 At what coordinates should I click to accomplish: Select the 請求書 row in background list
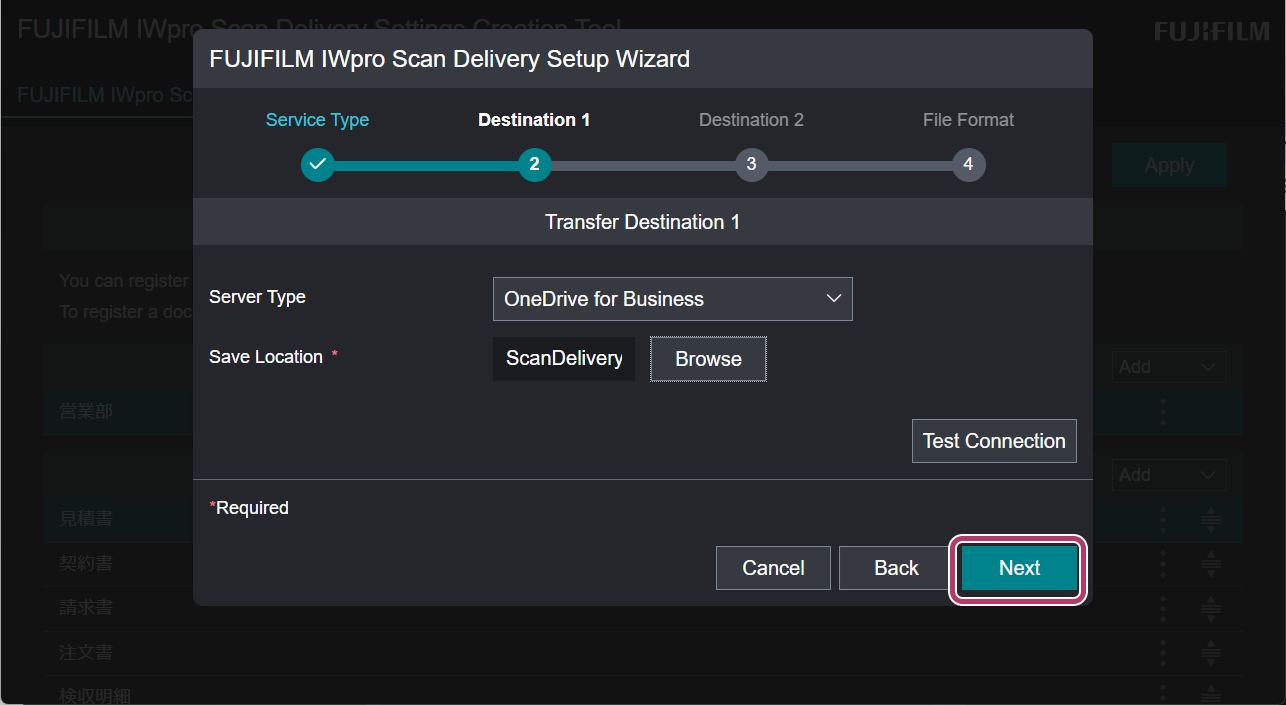(642, 608)
